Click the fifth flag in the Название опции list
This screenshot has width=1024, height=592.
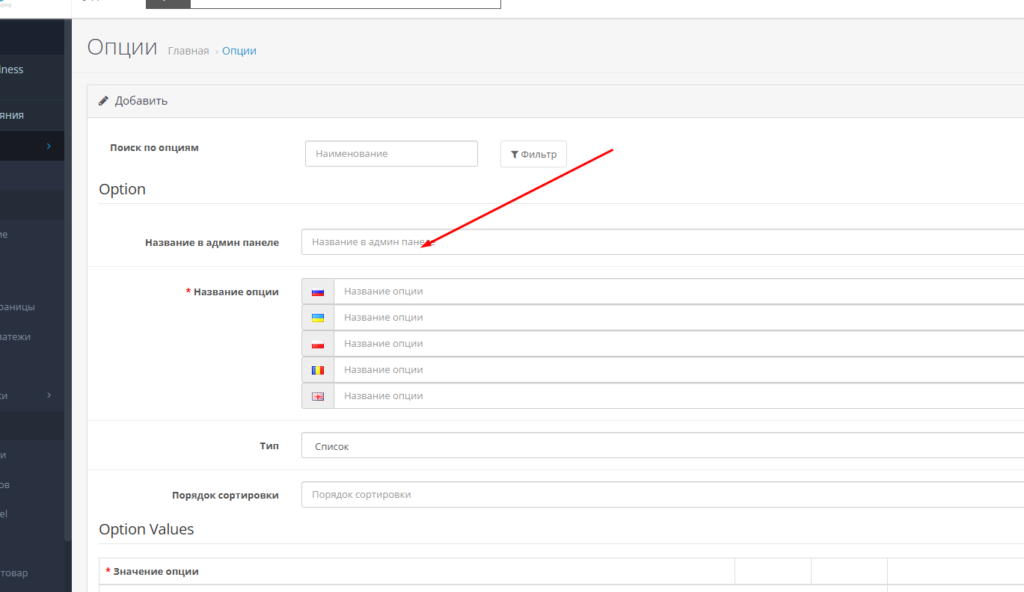pos(318,396)
